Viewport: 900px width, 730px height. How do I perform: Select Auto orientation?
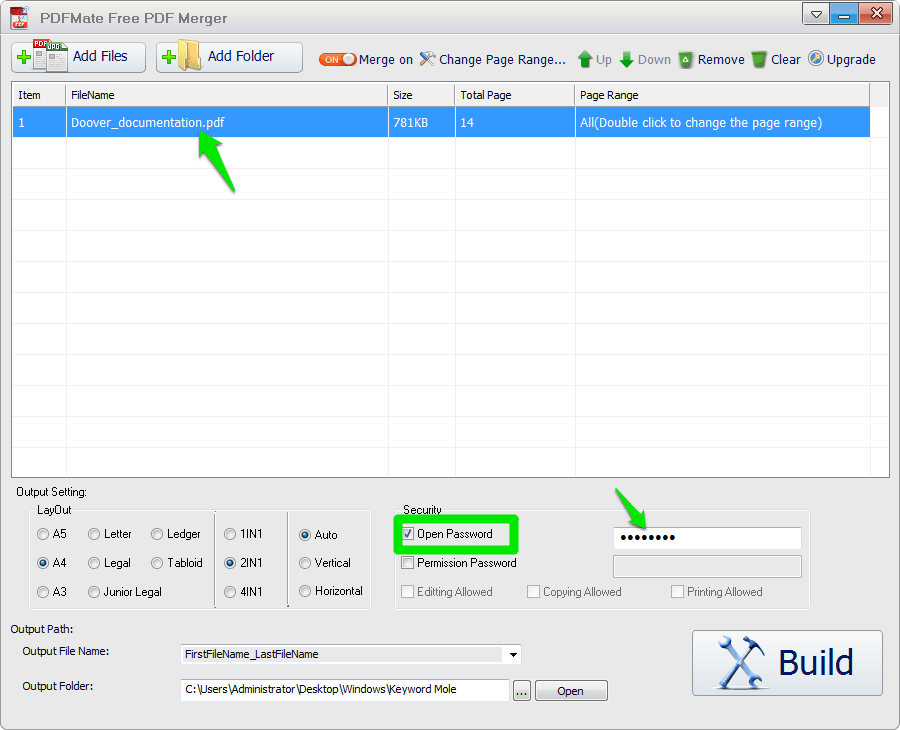(x=305, y=535)
